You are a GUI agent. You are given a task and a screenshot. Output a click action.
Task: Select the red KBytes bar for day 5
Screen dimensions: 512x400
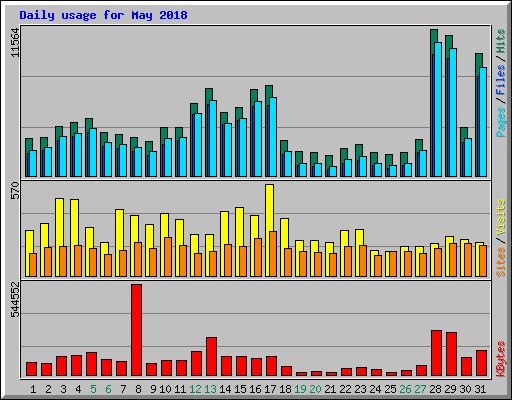(x=91, y=364)
